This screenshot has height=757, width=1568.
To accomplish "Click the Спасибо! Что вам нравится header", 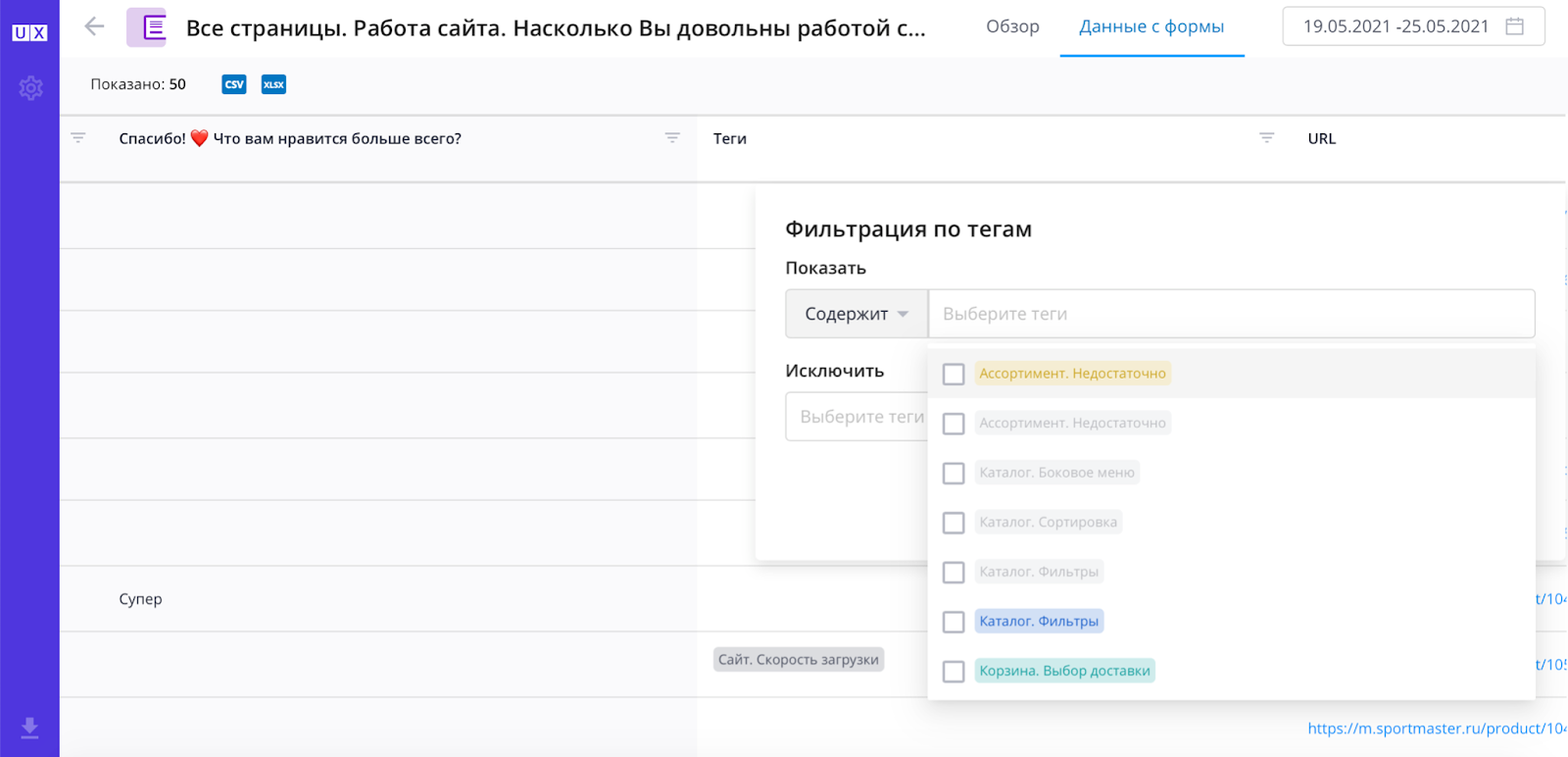I will pos(290,138).
